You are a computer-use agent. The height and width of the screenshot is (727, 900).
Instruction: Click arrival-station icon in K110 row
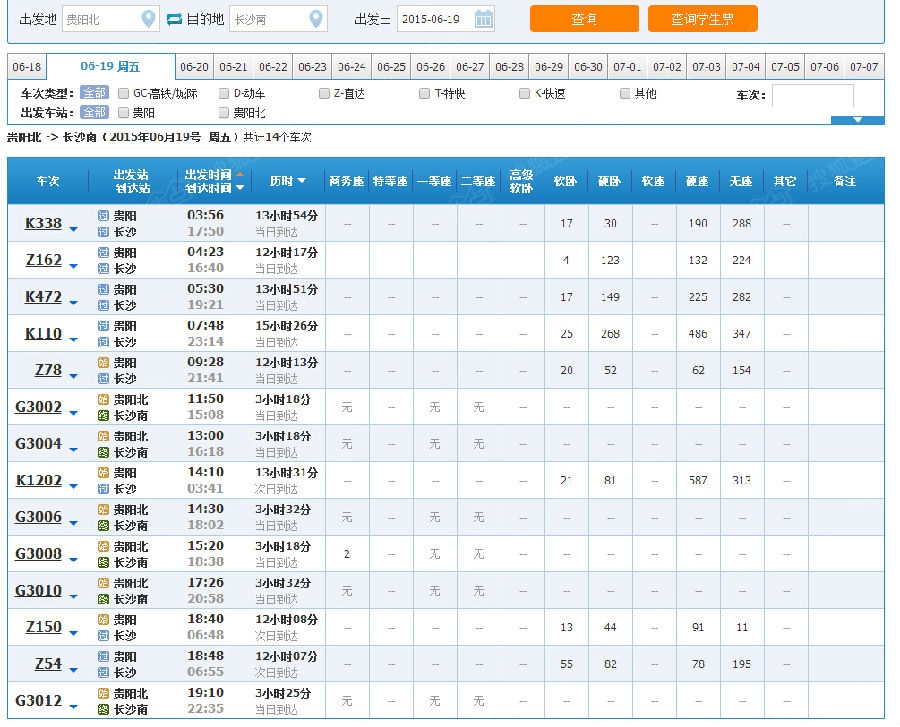click(x=103, y=342)
